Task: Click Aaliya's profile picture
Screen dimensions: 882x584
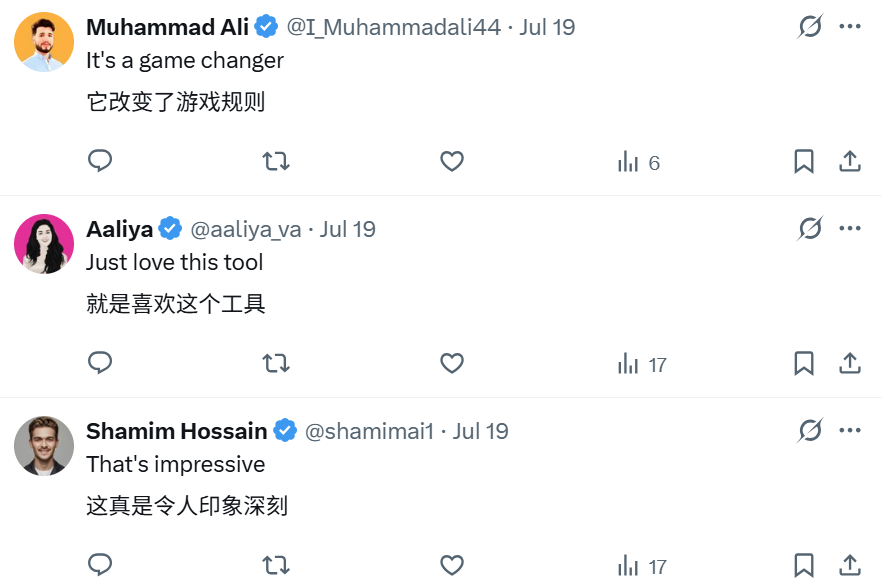Action: [x=43, y=243]
